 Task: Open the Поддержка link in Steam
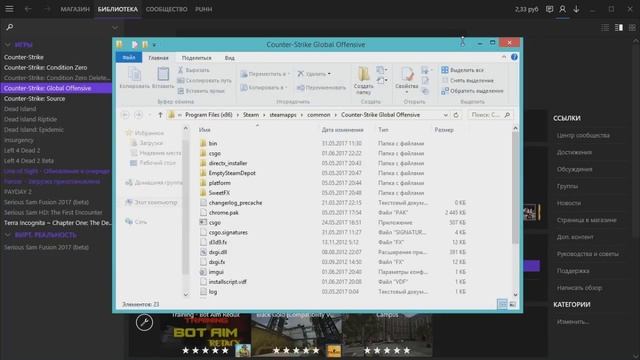[573, 271]
